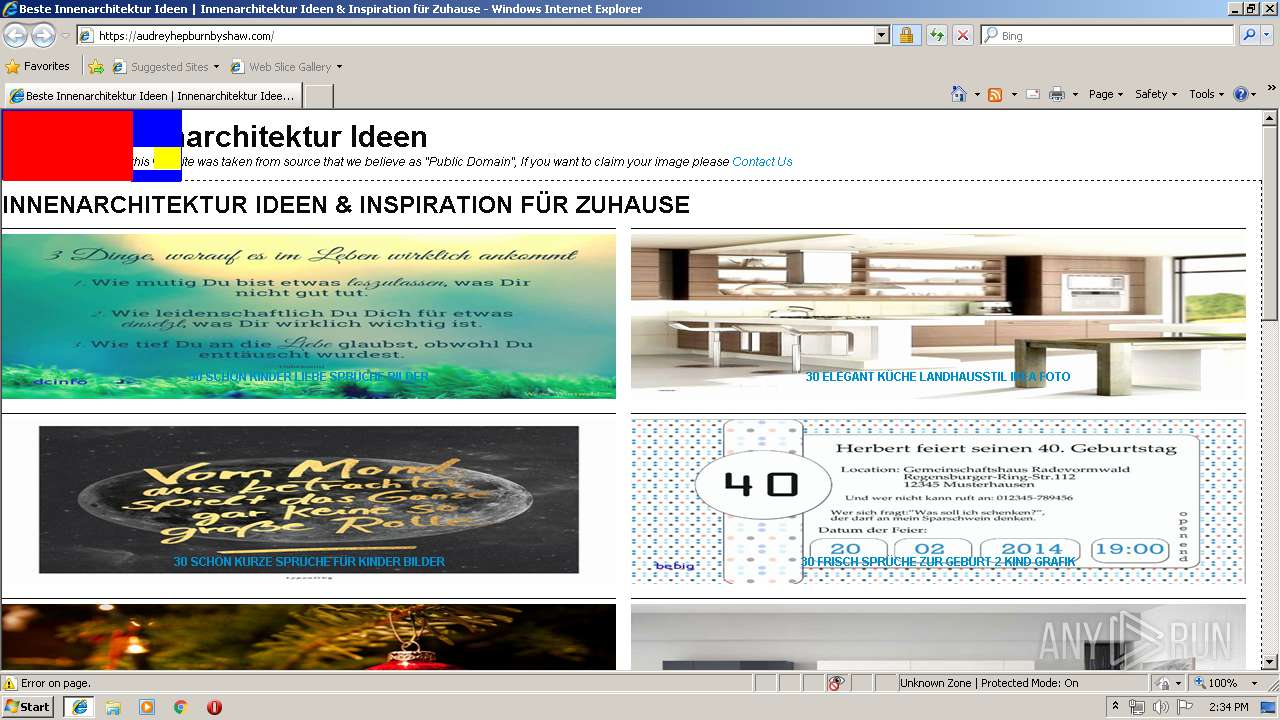
Task: Click the Bing search input field
Action: point(1109,36)
